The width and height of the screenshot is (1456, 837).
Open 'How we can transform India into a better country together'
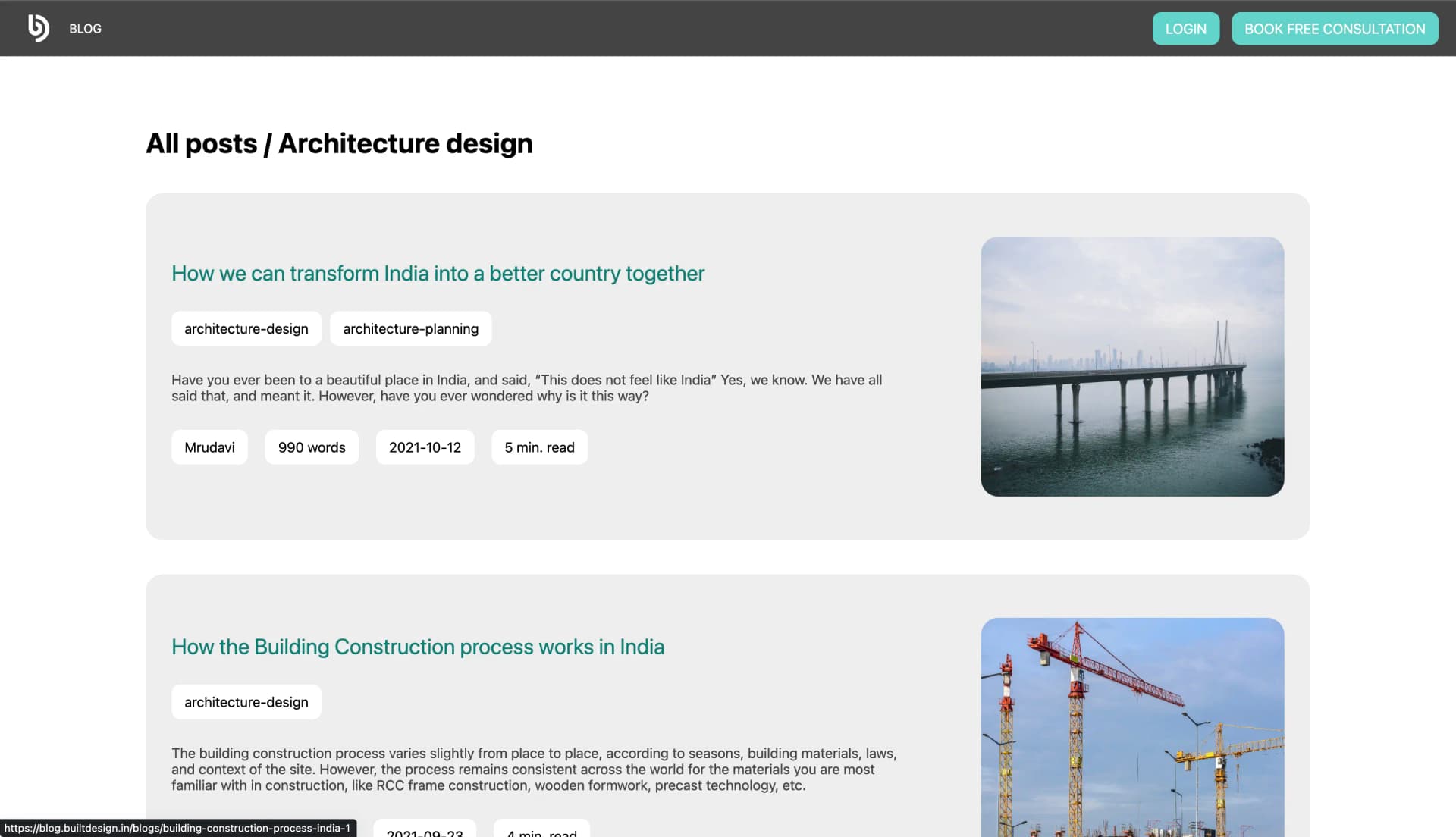438,274
